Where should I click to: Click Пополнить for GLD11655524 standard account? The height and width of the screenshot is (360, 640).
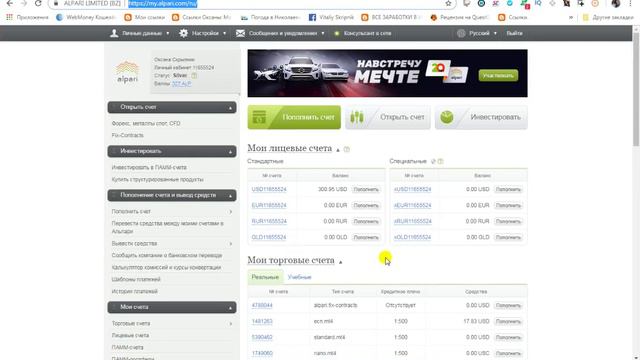(x=366, y=237)
